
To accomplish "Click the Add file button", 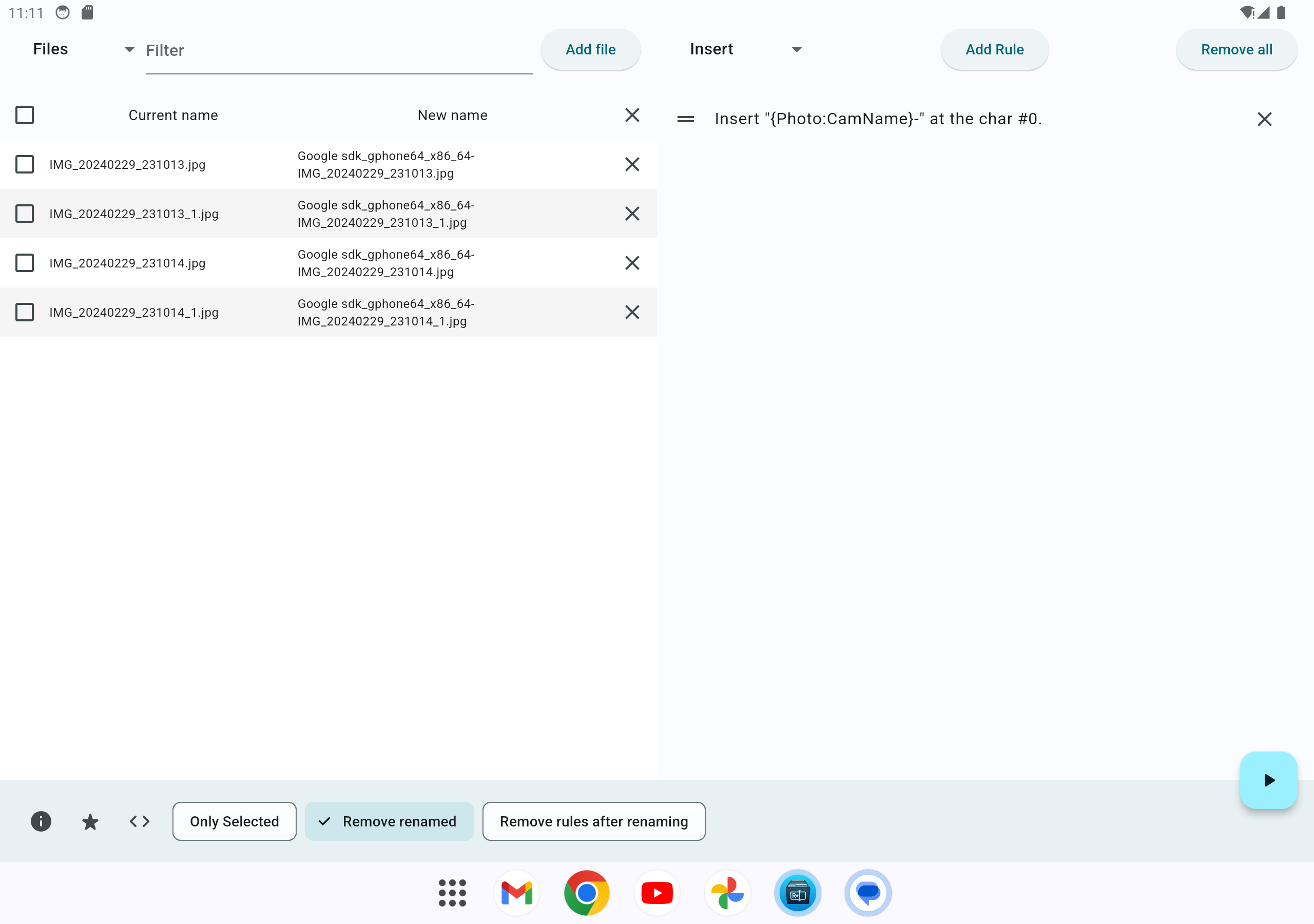I will click(590, 49).
